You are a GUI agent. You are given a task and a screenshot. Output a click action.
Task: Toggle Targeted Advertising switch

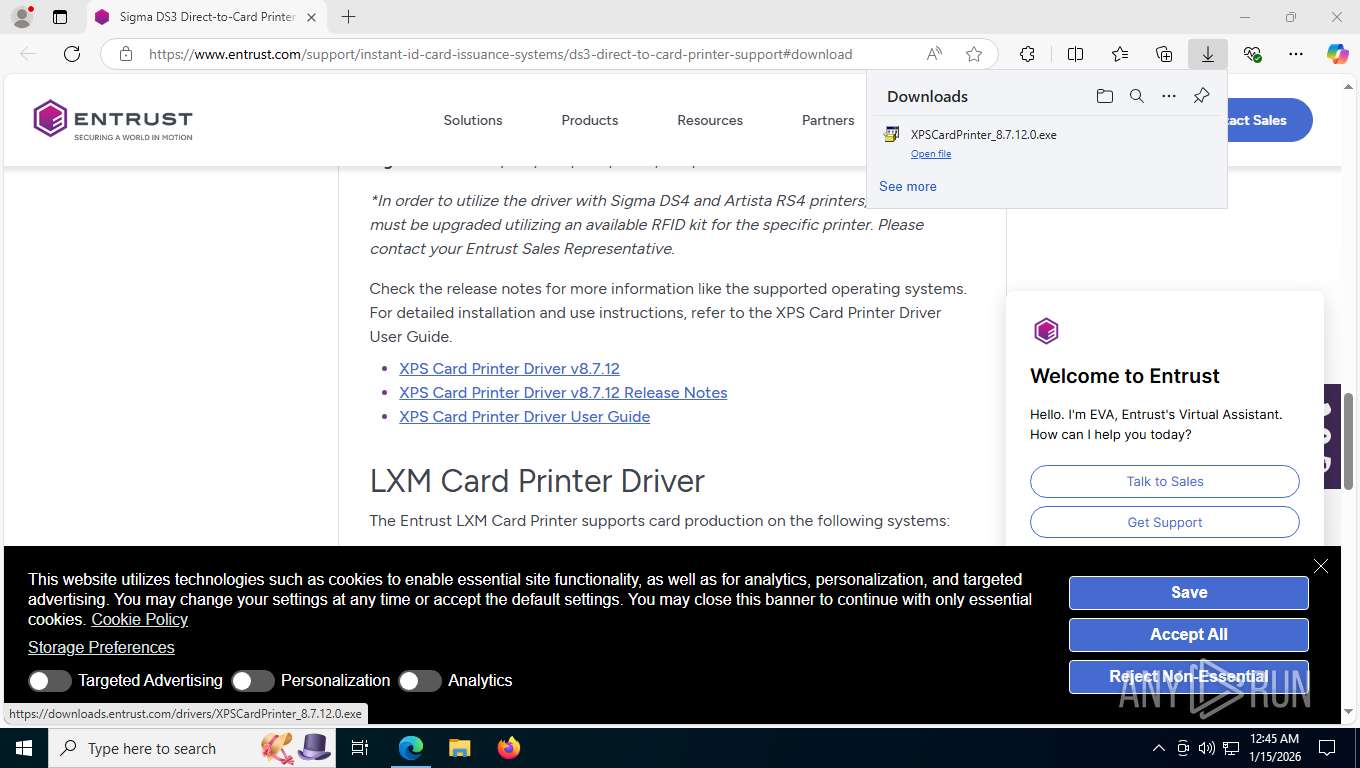[50, 680]
